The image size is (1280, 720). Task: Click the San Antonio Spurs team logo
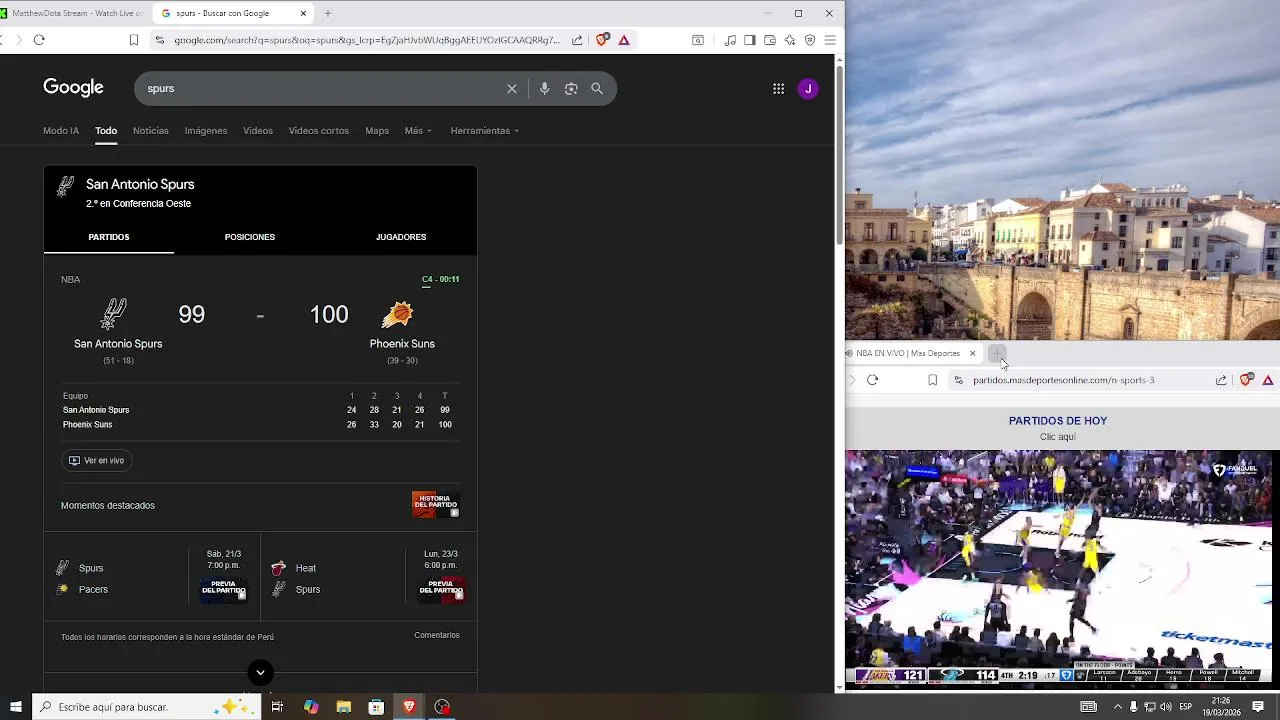click(x=114, y=314)
